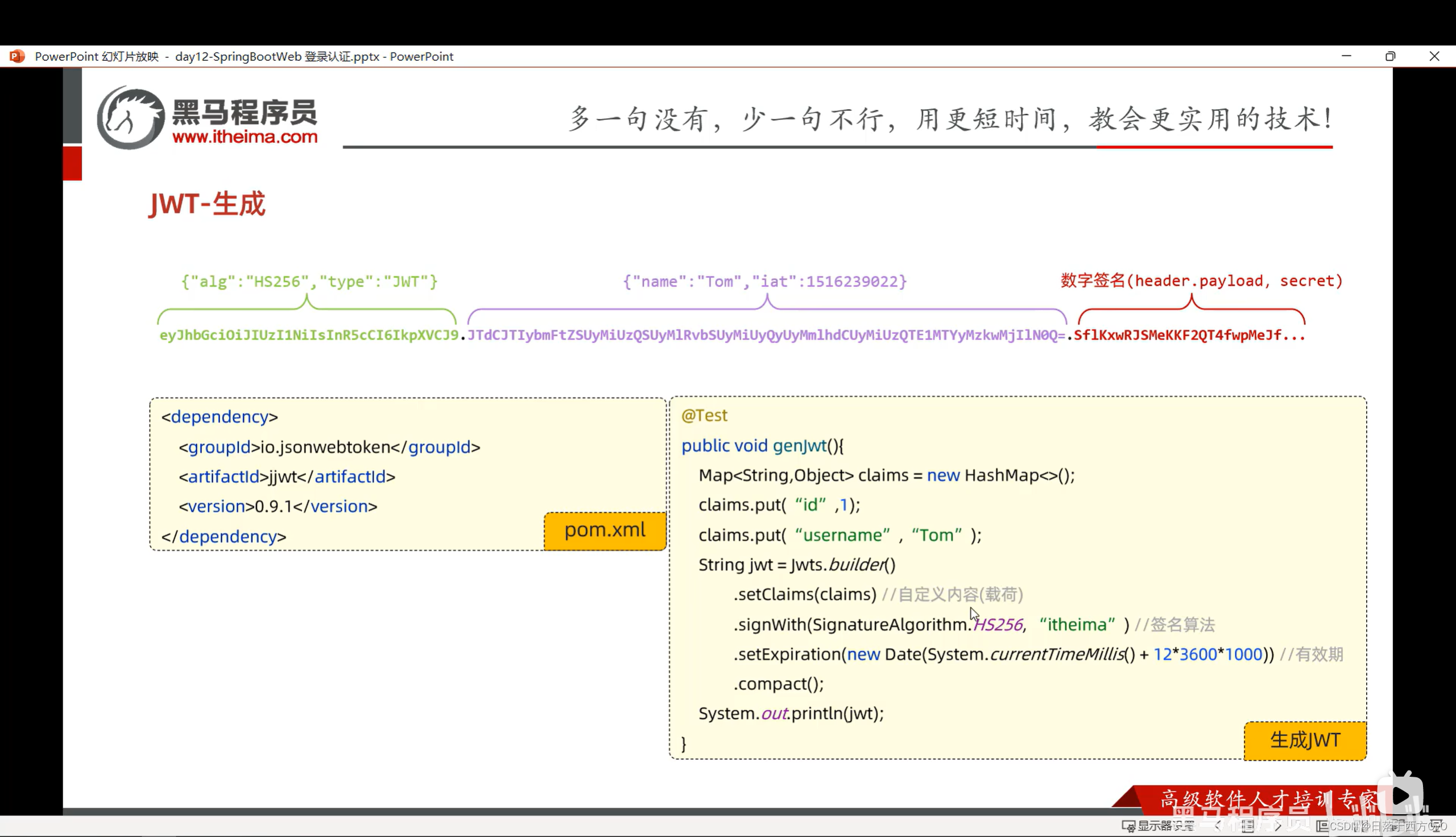Click the //自定义内容(载荷) comment
The height and width of the screenshot is (837, 1456).
953,594
